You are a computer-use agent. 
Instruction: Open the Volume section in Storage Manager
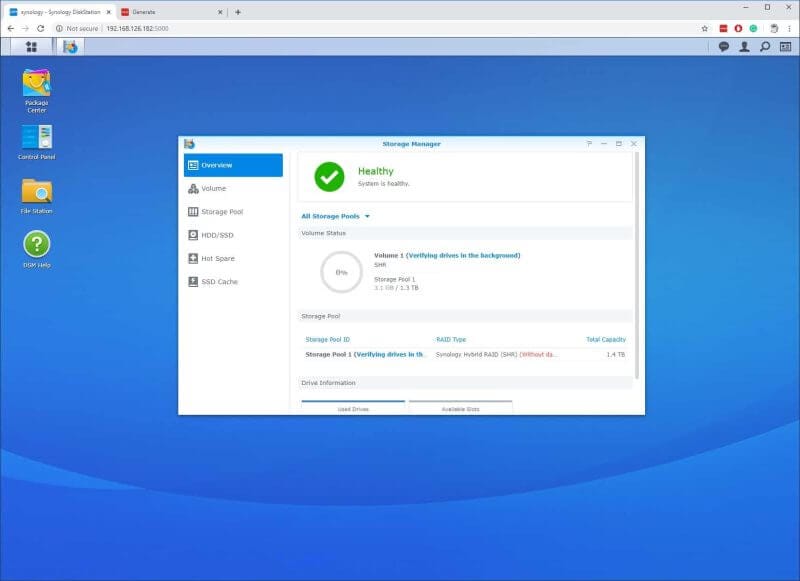pos(213,188)
